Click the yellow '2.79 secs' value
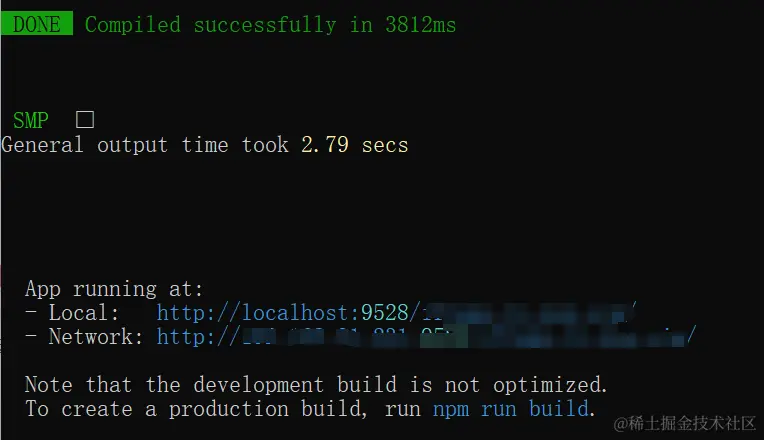The height and width of the screenshot is (440, 764). [355, 145]
